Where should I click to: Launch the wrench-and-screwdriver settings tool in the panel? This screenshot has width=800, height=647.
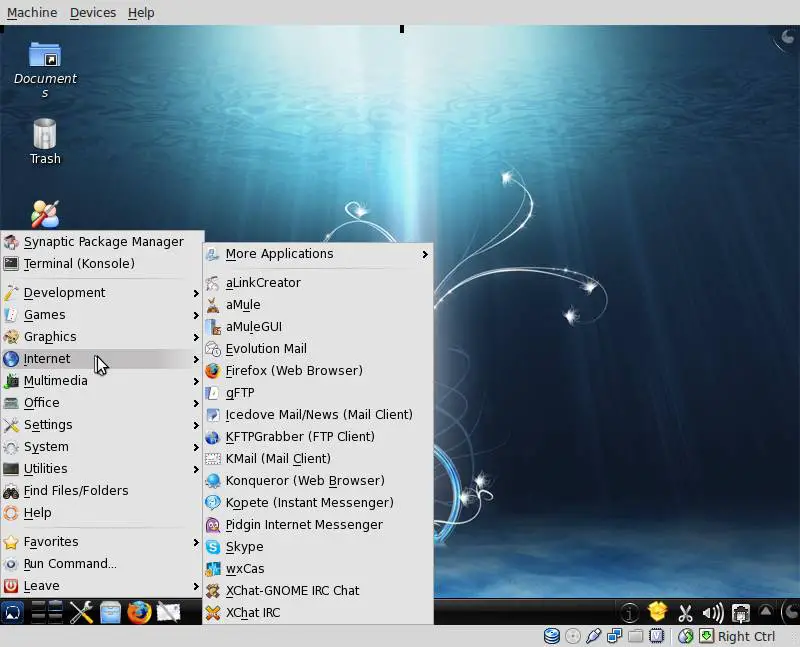(81, 612)
